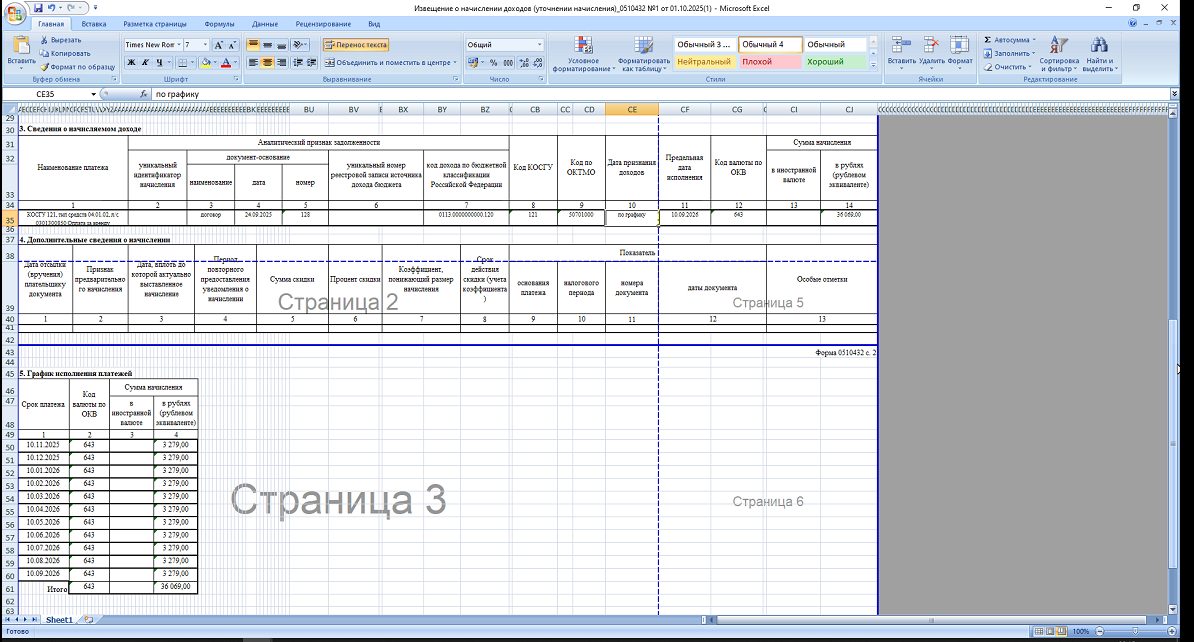Save the workbook via quick access toolbar
The height and width of the screenshot is (642, 1194).
click(38, 8)
